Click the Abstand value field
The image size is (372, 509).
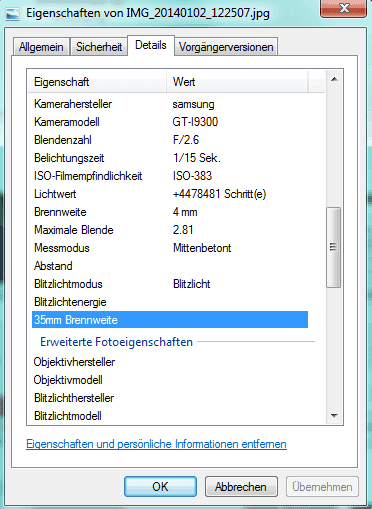click(239, 266)
